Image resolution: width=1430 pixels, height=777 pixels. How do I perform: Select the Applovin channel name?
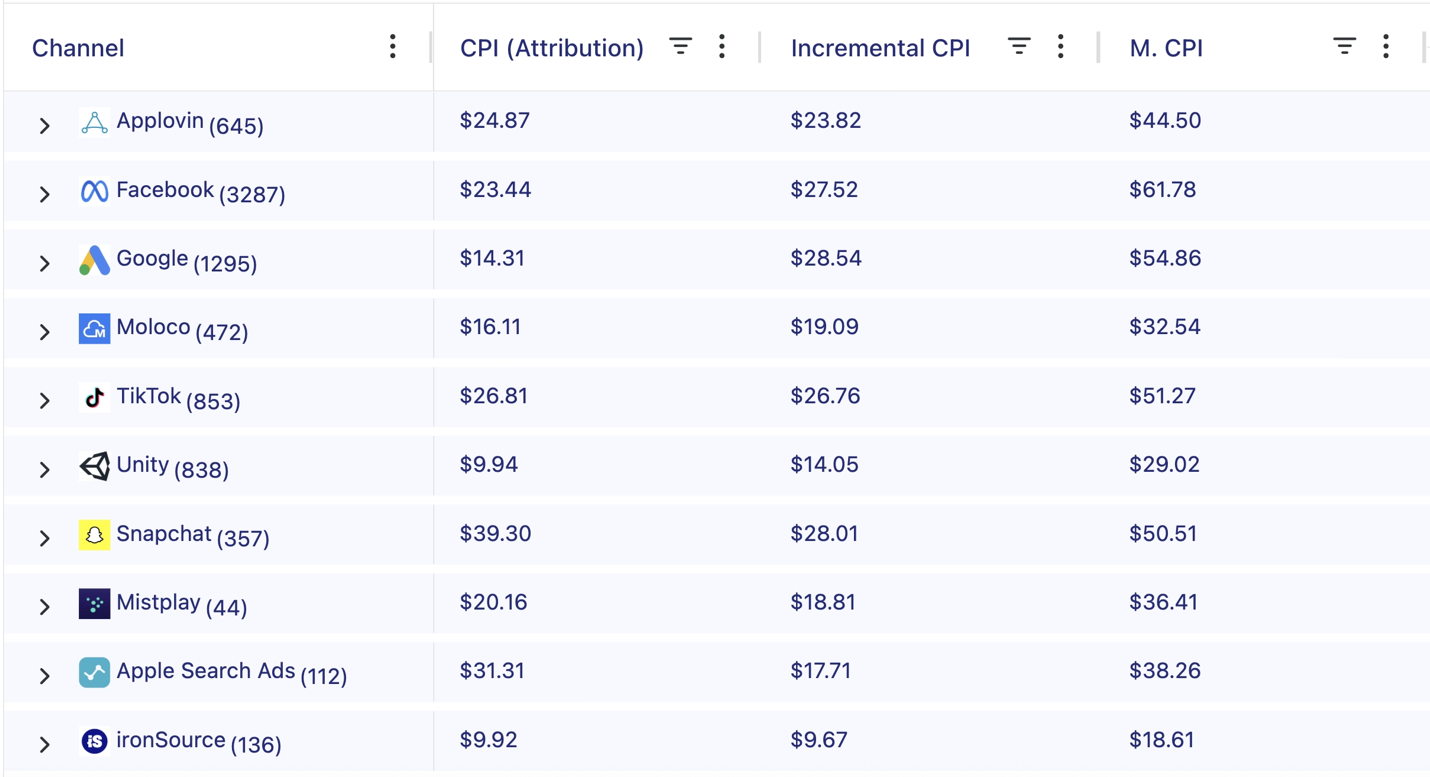(x=160, y=121)
